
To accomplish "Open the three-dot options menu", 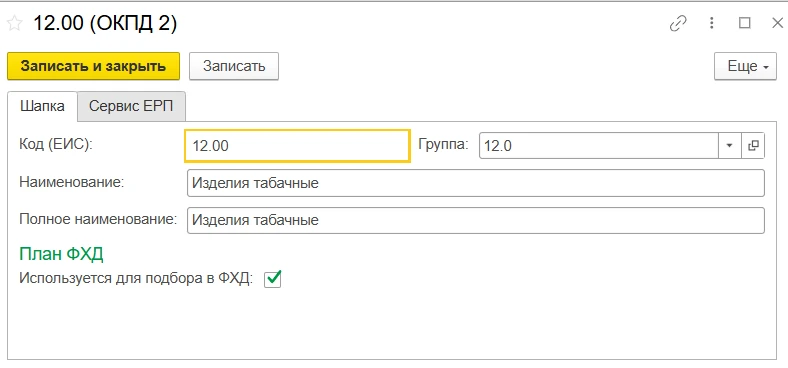I will click(x=712, y=23).
